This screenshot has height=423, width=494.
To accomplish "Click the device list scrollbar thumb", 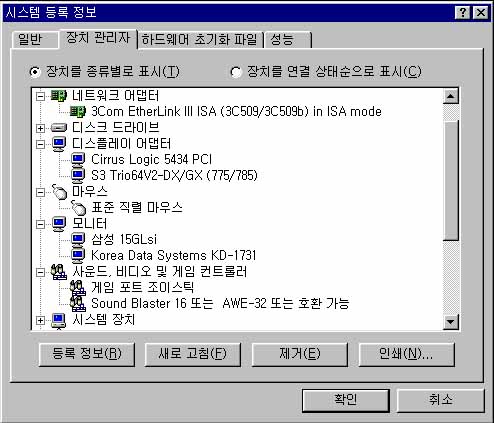I will click(451, 180).
